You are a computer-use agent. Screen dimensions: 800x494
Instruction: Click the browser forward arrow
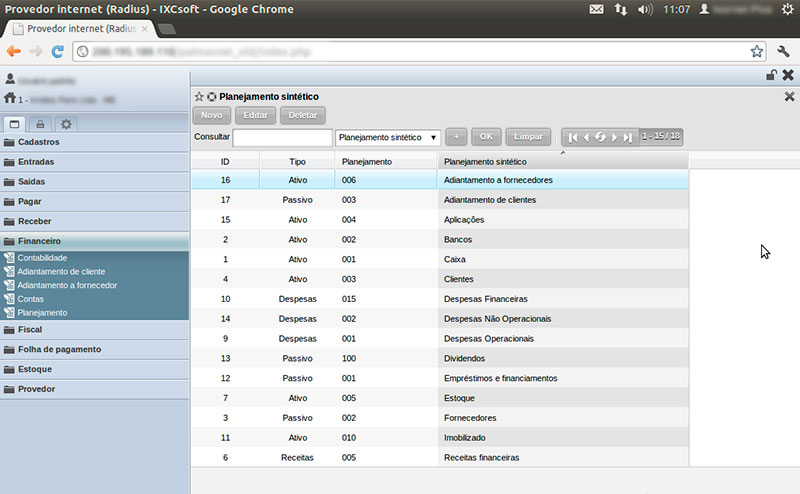click(35, 51)
